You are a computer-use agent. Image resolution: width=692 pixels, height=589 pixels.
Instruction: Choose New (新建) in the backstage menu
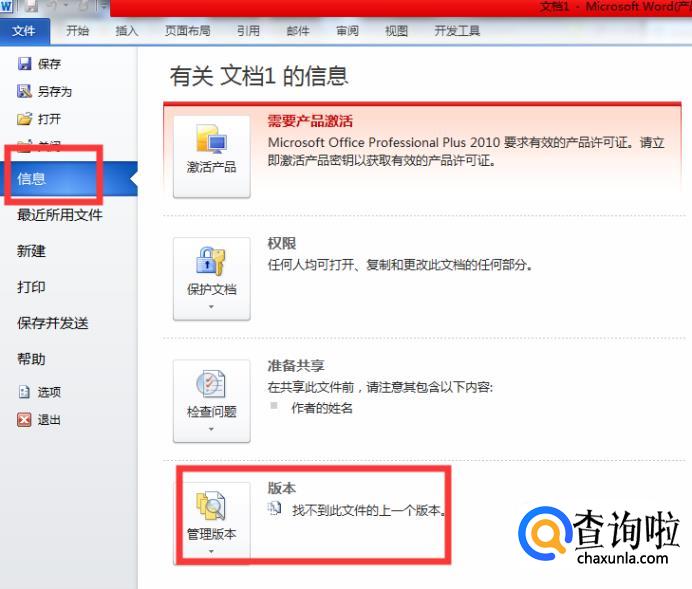[31, 251]
